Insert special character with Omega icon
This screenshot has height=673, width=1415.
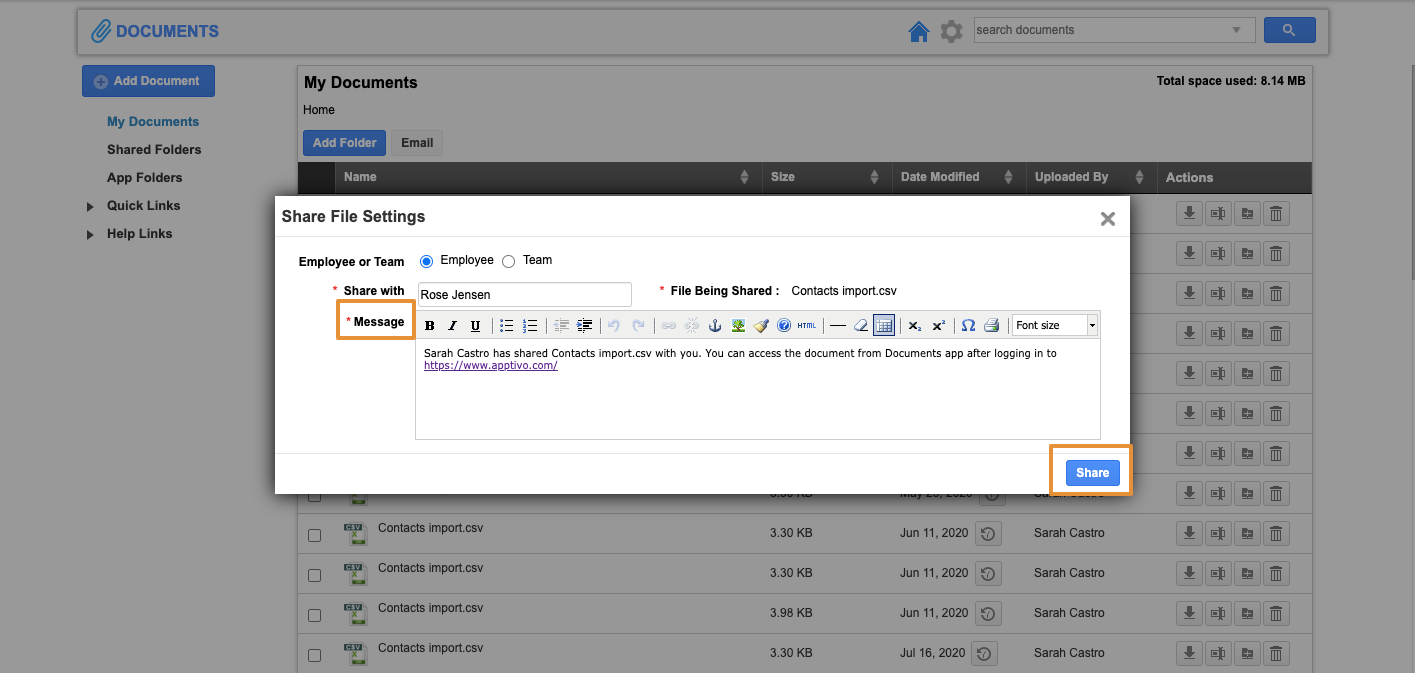click(x=968, y=326)
